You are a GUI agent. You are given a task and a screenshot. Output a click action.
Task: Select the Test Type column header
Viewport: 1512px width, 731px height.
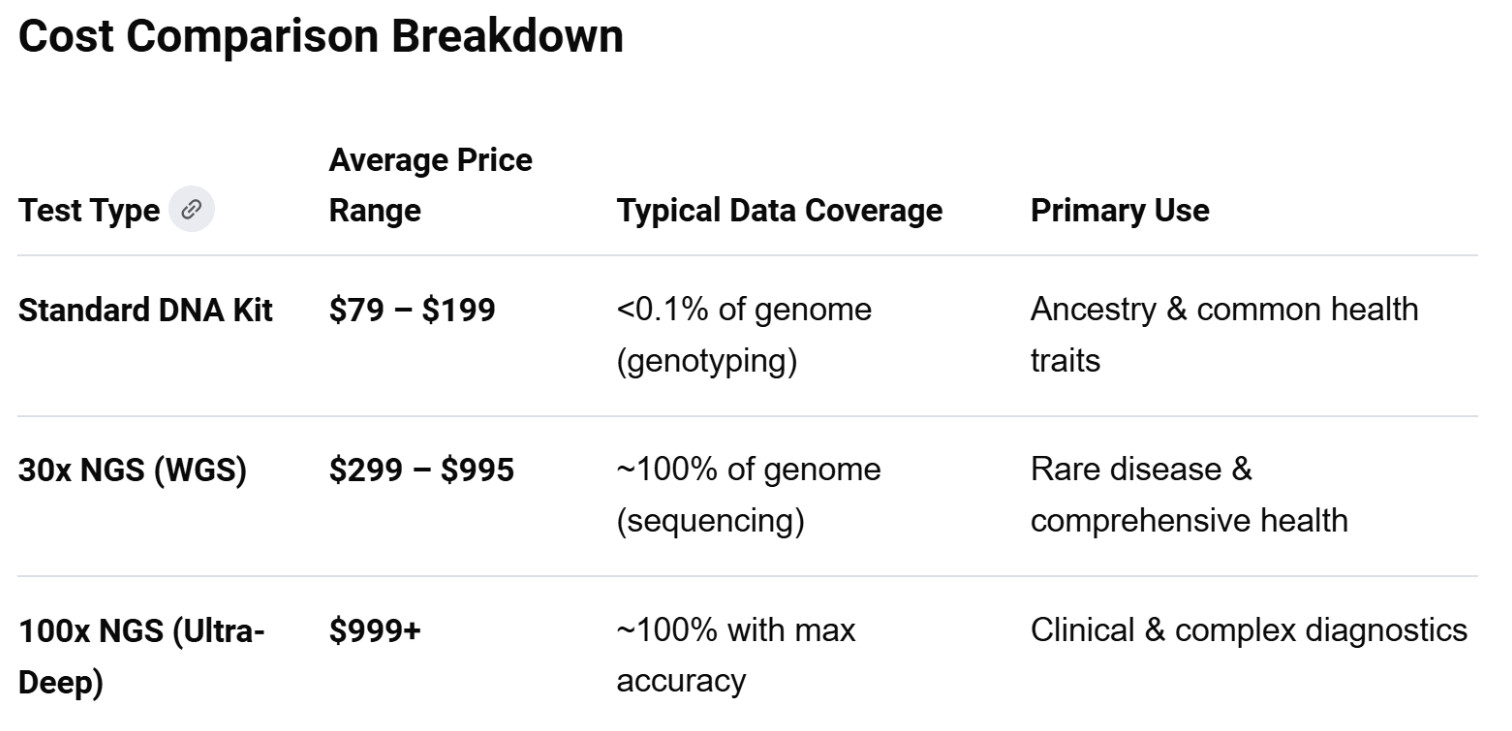point(89,211)
